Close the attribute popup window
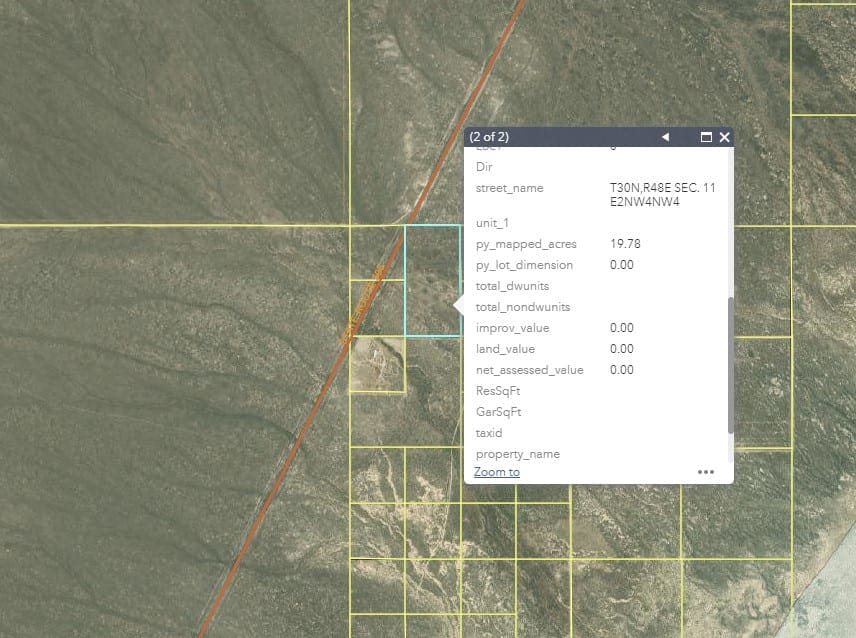 point(724,136)
